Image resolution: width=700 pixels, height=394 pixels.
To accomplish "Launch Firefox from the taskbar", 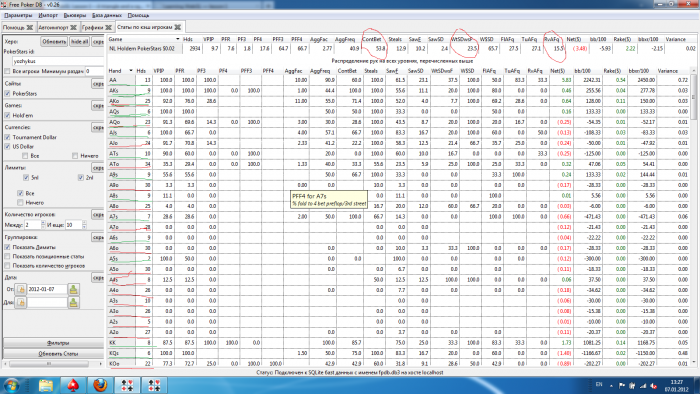I will tap(100, 385).
